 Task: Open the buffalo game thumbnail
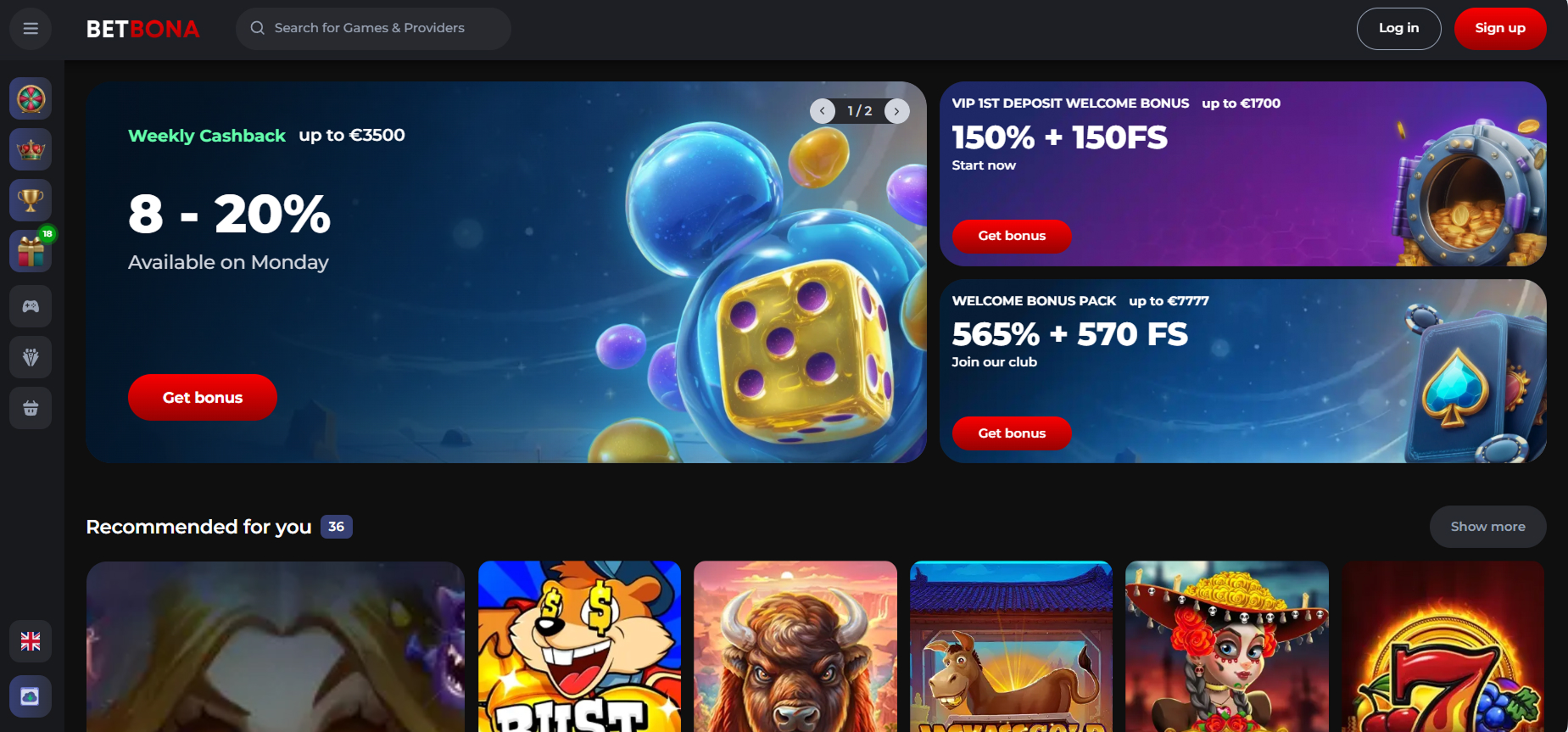point(795,646)
